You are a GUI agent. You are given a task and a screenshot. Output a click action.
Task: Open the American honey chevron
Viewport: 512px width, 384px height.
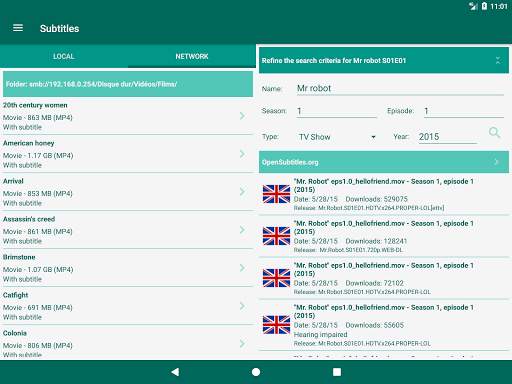point(242,154)
